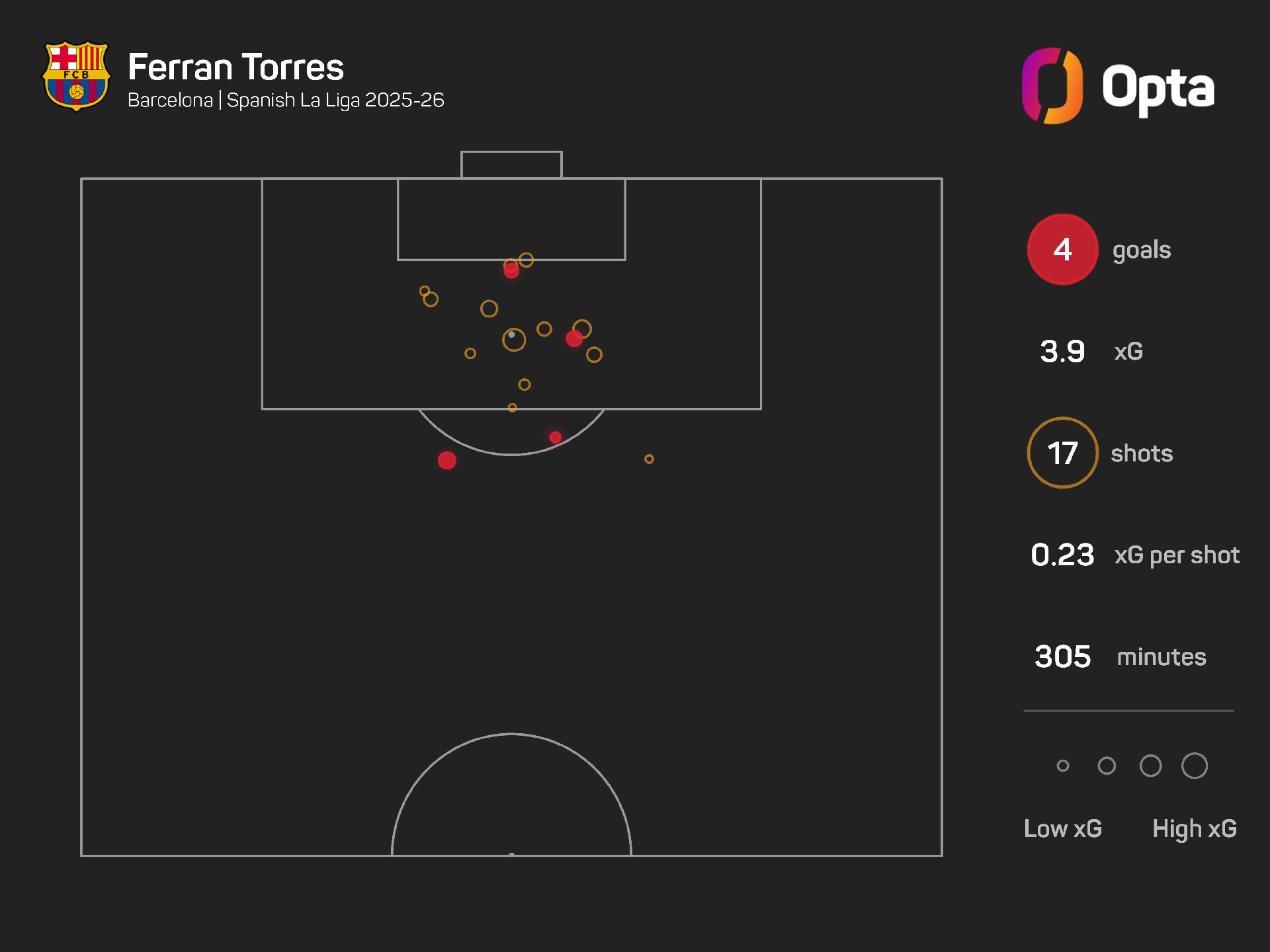Select the red goal marker outside the D left
This screenshot has width=1270, height=952.
pos(447,461)
